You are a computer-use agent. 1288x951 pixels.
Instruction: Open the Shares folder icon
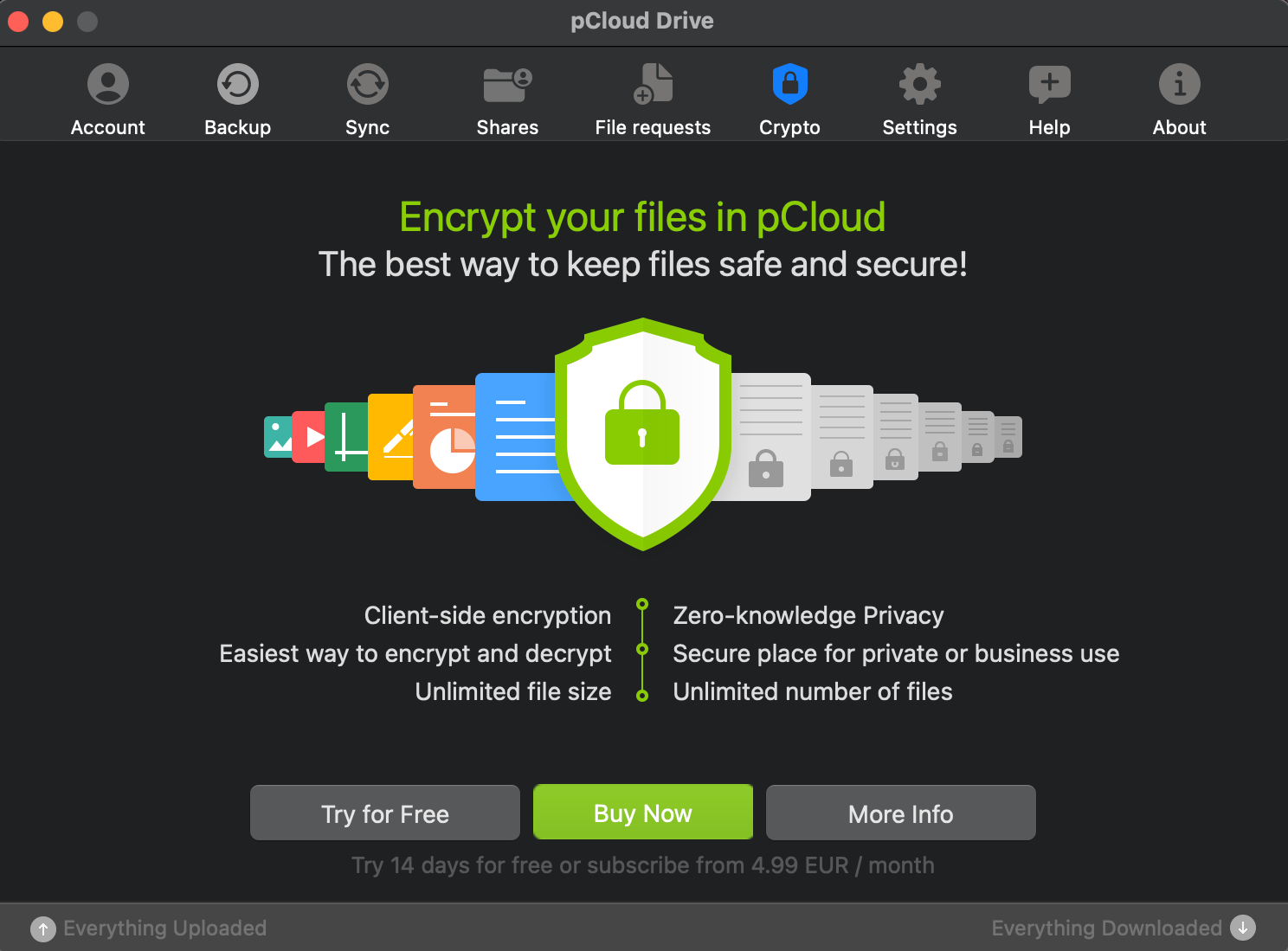[x=507, y=85]
